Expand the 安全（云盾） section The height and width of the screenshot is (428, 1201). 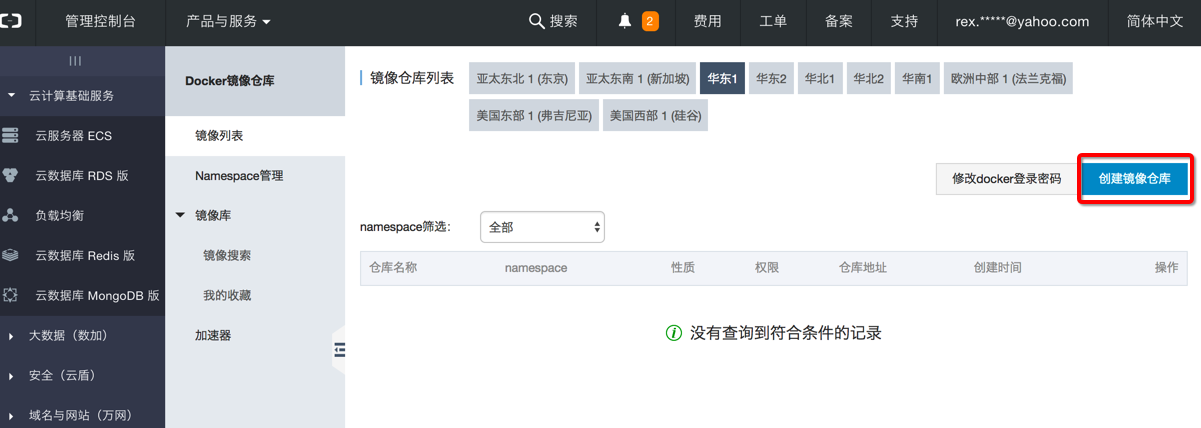(x=11, y=376)
